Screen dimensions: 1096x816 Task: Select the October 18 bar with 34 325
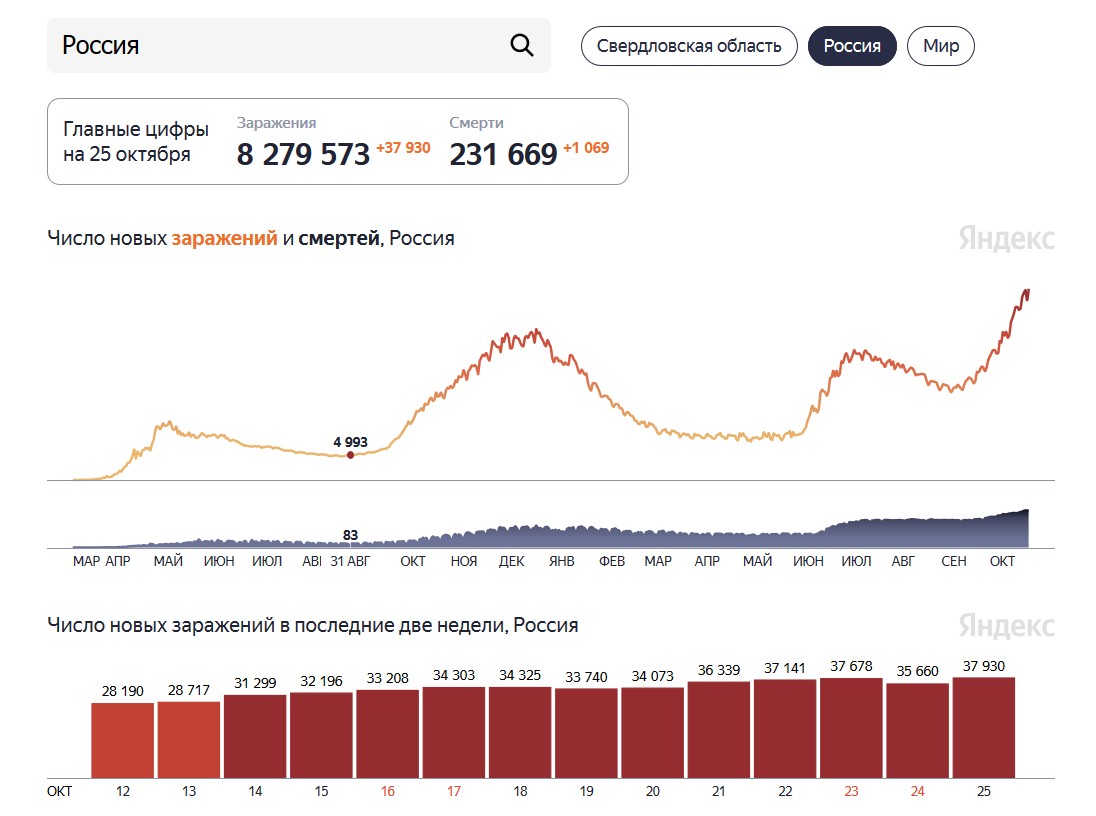click(x=520, y=732)
